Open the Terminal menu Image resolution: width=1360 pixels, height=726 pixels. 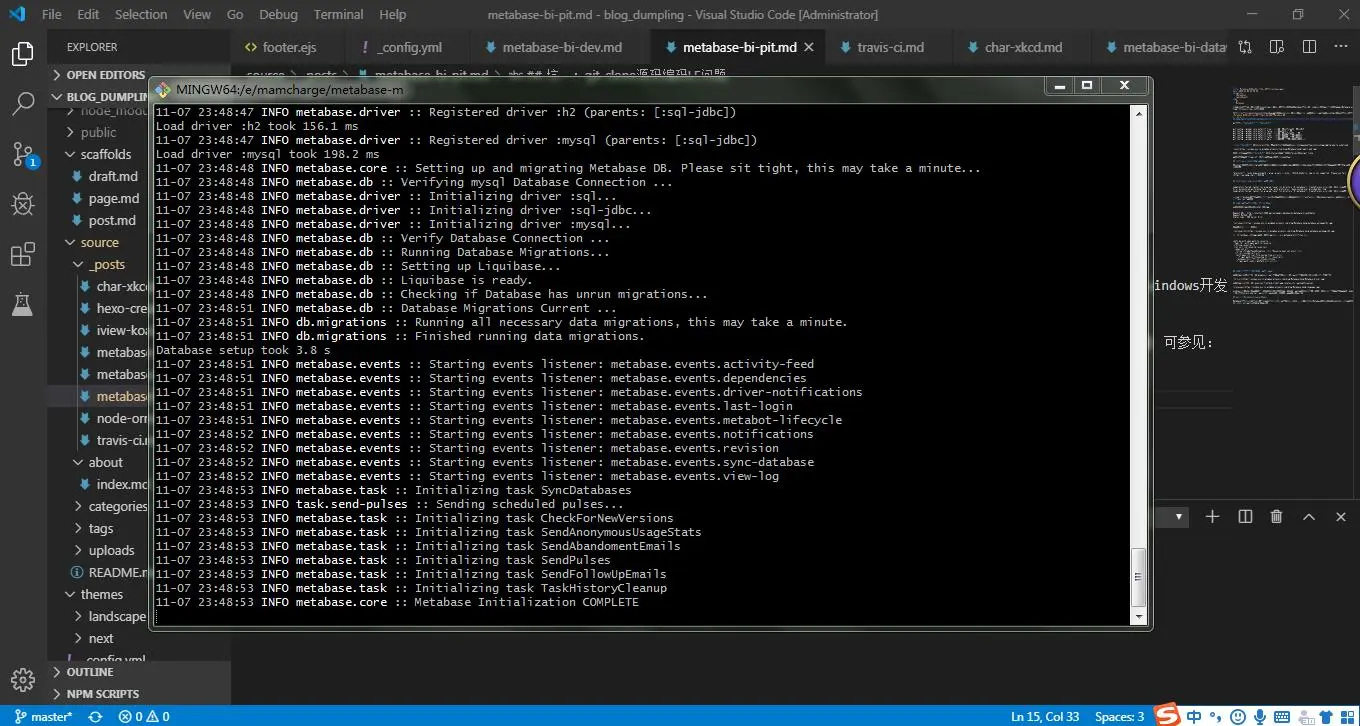pyautogui.click(x=338, y=14)
